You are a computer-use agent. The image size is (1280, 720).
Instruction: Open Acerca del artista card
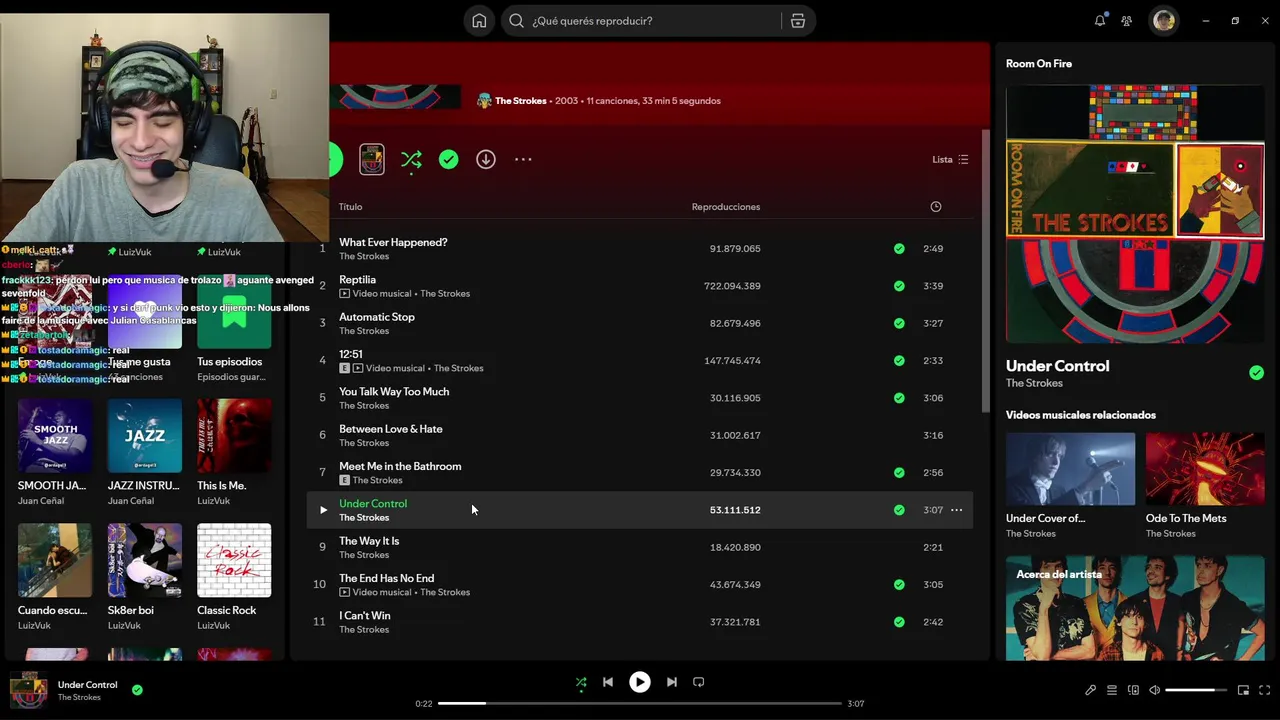click(x=1135, y=608)
